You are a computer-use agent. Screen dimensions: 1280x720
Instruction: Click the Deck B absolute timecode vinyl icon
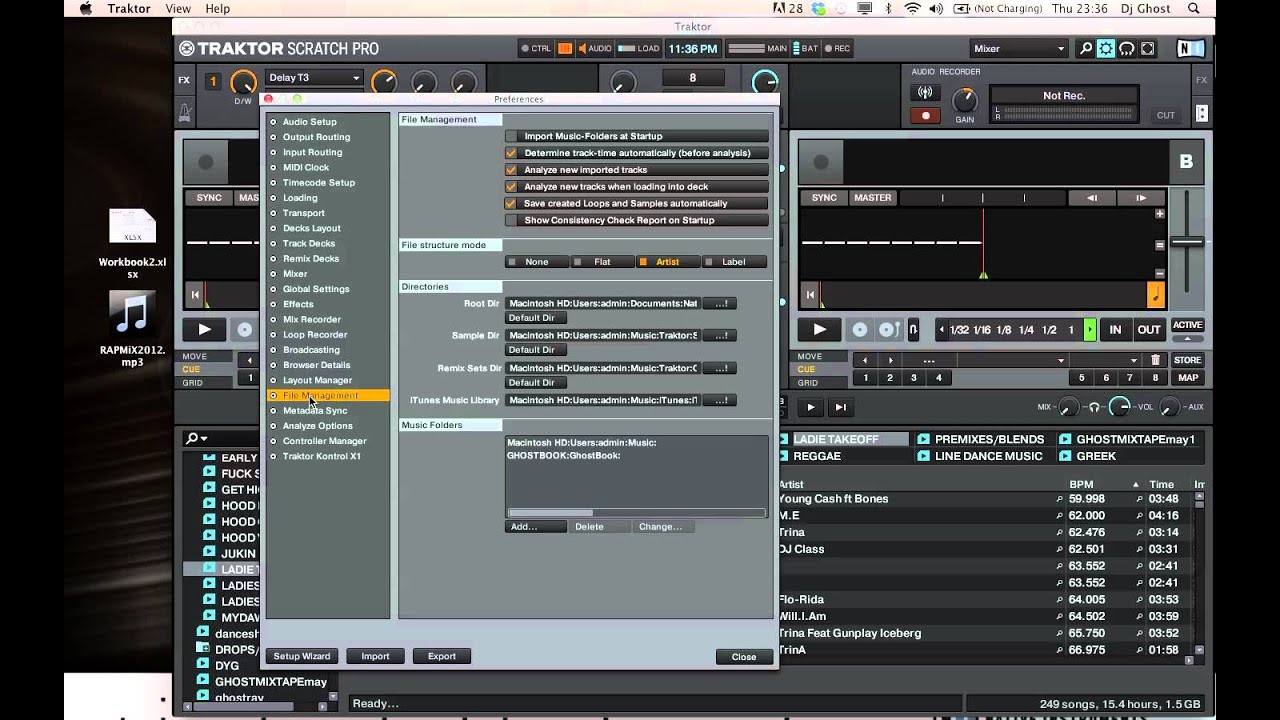[860, 330]
